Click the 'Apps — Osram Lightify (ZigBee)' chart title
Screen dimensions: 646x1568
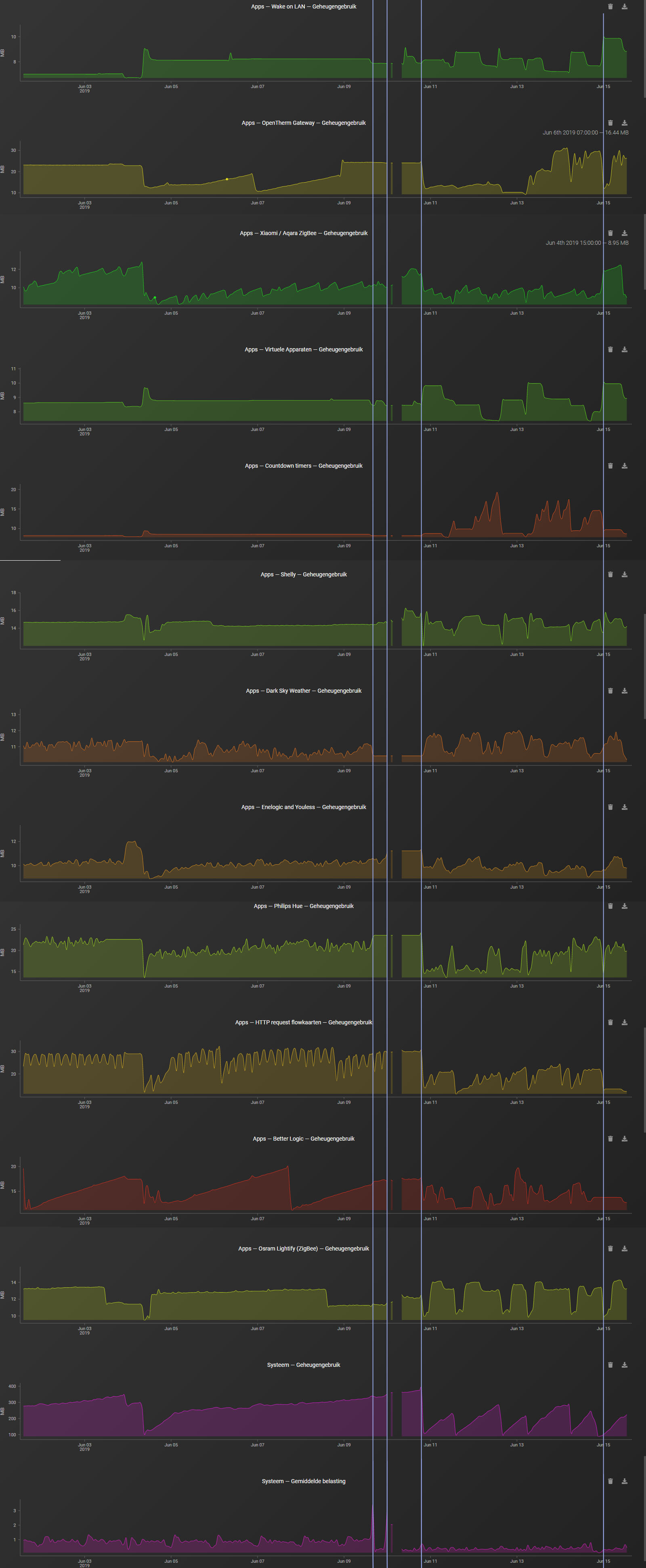[304, 1249]
